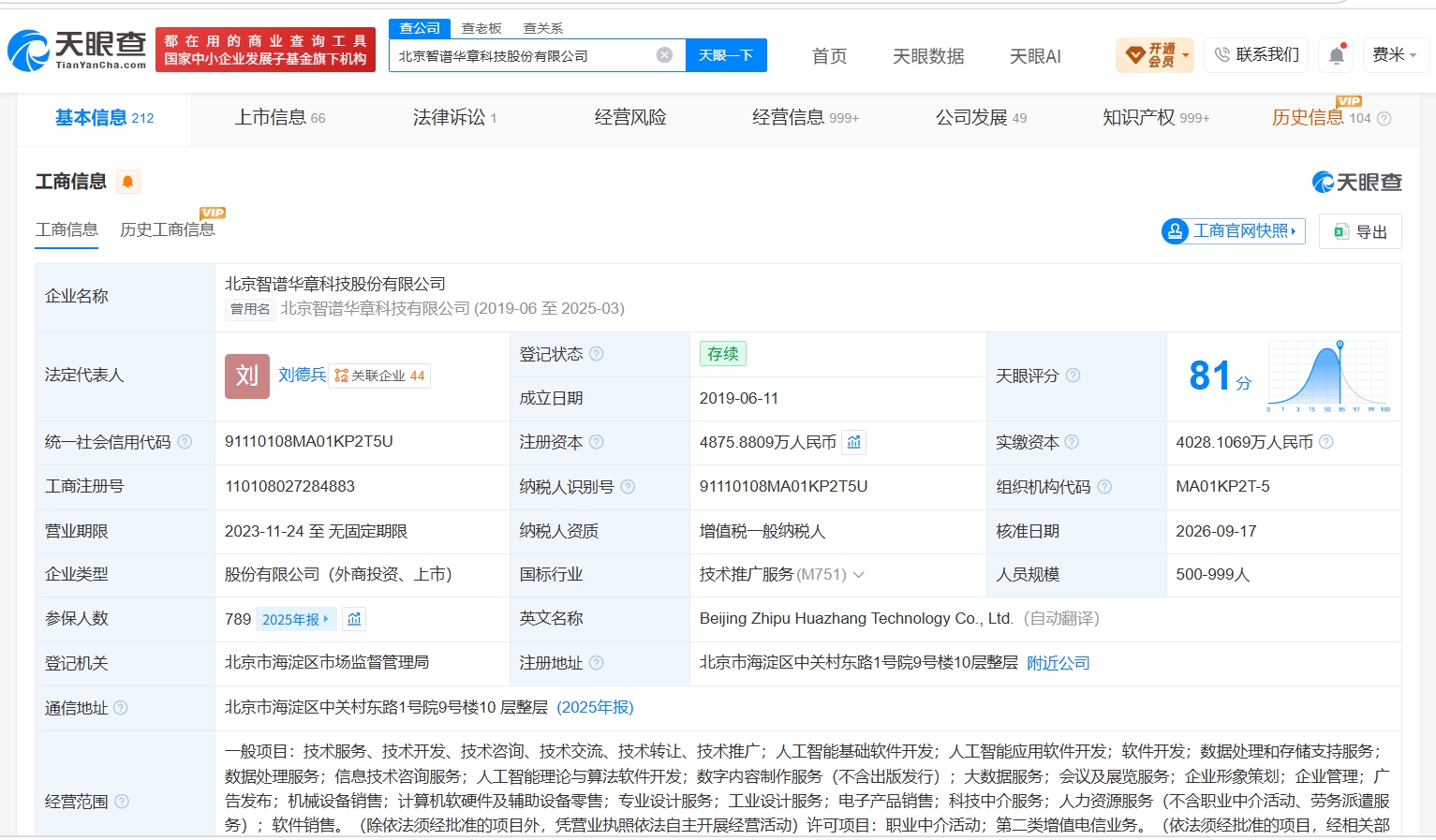Open the 费米 user account dropdown

(x=1394, y=55)
